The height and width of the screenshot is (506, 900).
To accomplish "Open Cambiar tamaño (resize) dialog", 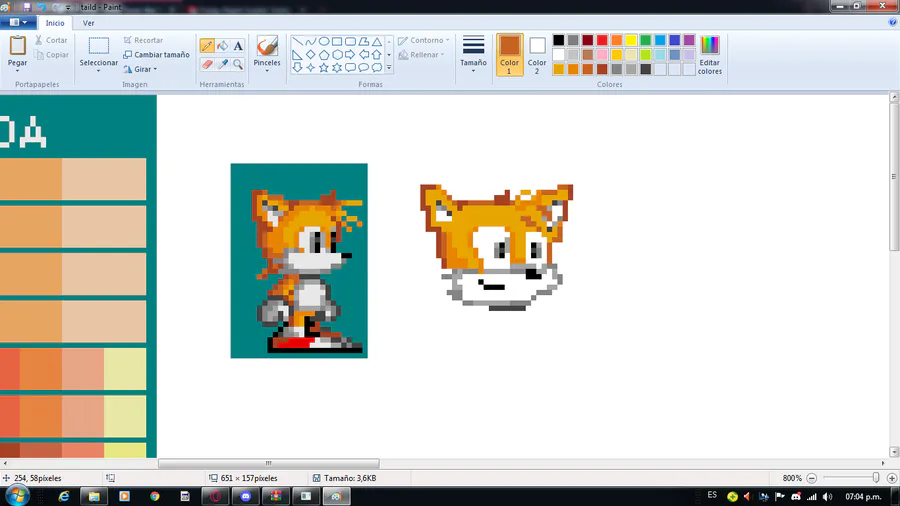I will pos(156,55).
